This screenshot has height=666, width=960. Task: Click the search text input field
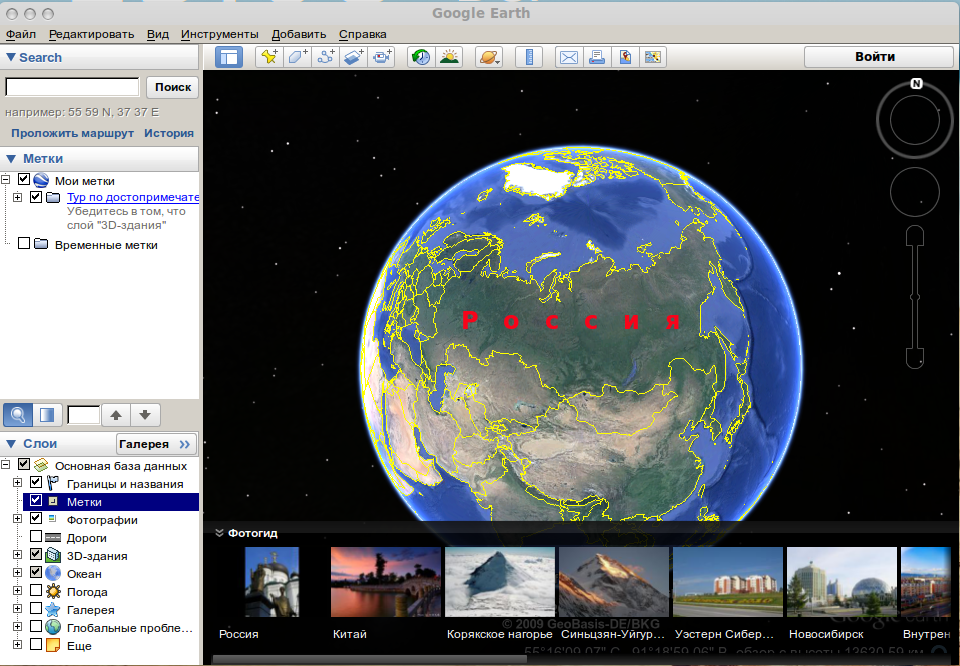point(72,87)
